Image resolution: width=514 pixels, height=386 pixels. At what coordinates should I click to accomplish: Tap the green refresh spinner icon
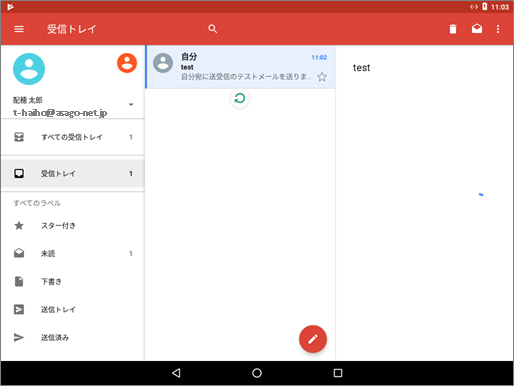pos(240,98)
